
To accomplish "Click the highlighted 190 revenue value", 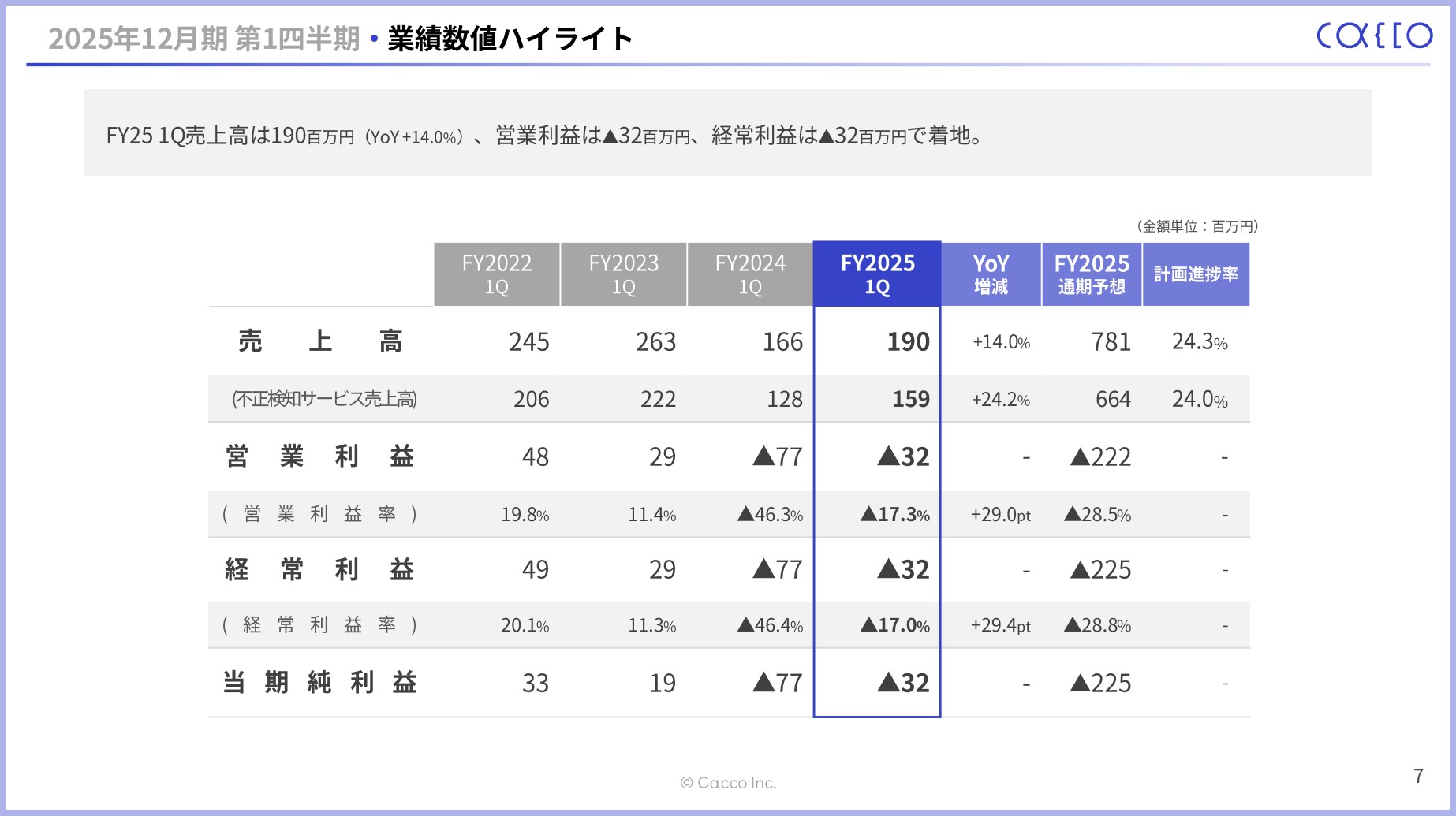I will (x=906, y=341).
